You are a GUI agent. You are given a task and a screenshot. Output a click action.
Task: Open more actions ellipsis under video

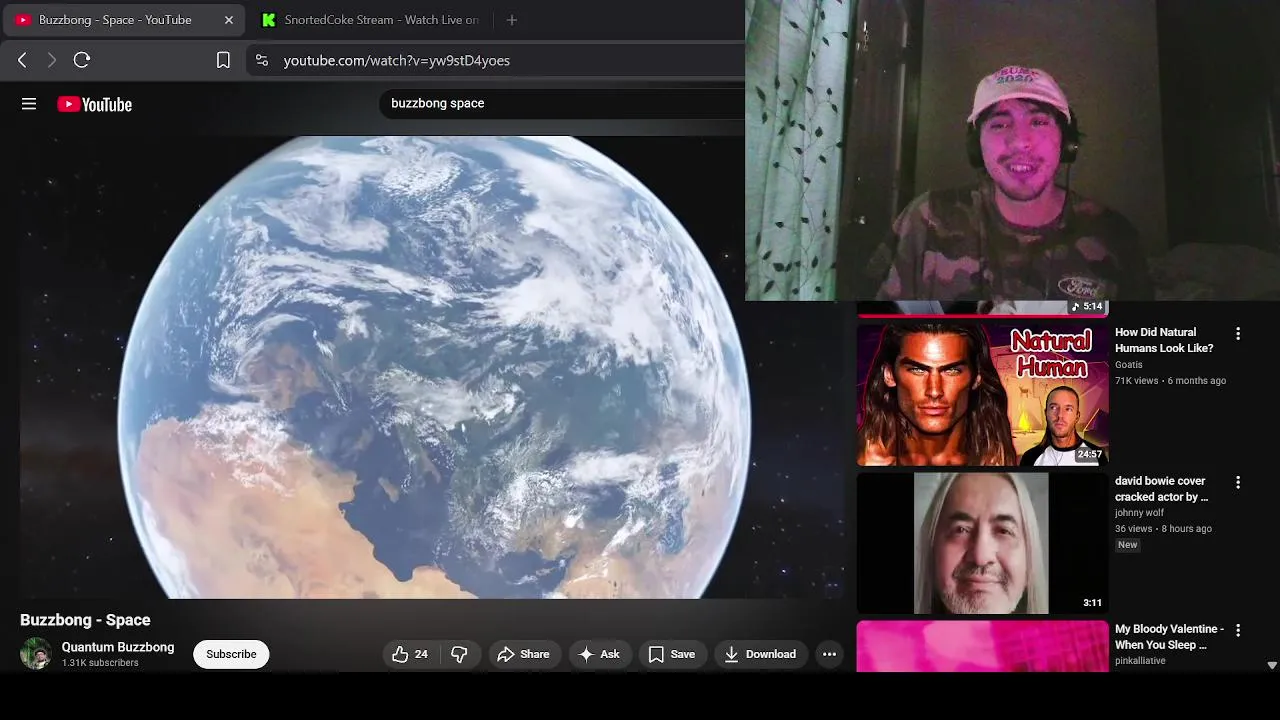(829, 654)
